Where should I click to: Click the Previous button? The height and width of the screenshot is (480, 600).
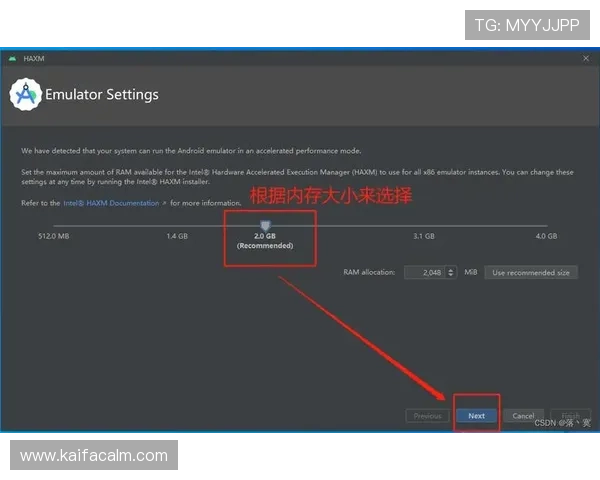click(427, 416)
